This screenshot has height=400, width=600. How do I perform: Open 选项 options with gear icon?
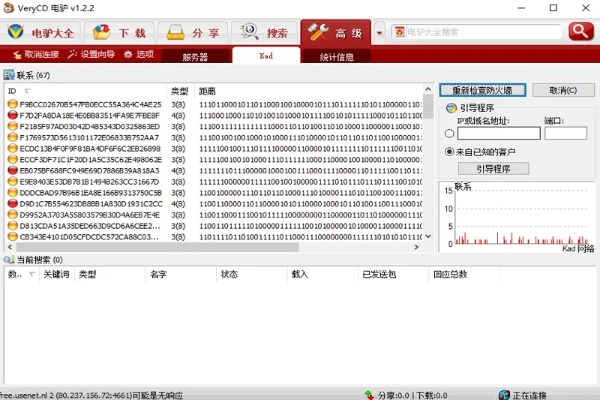tap(139, 54)
